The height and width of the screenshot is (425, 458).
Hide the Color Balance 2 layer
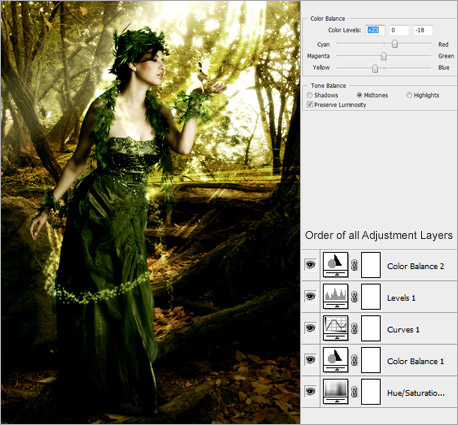pos(310,265)
